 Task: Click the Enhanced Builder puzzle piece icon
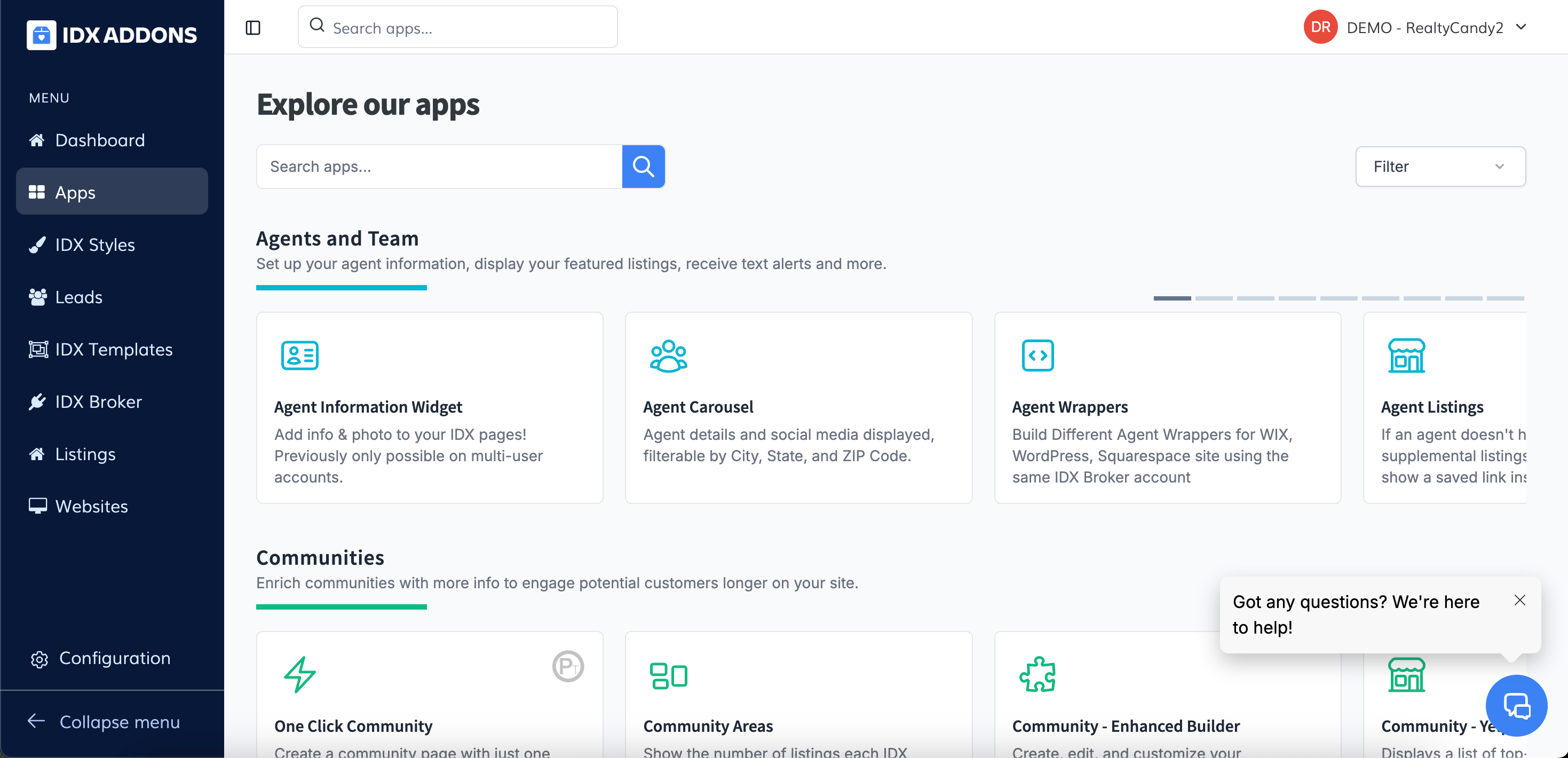click(1037, 674)
